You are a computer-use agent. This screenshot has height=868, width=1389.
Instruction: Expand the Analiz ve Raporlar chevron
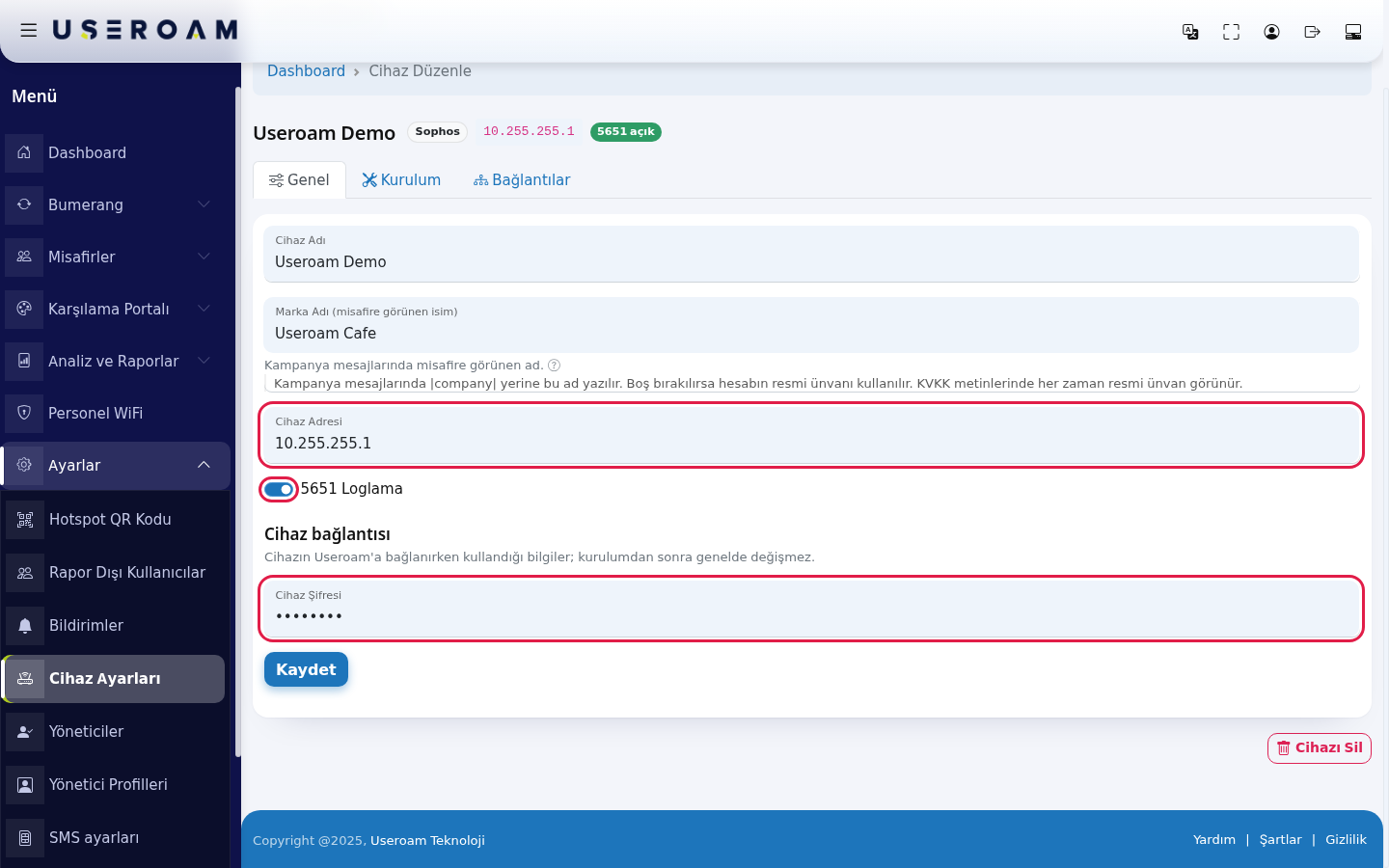pyautogui.click(x=204, y=361)
